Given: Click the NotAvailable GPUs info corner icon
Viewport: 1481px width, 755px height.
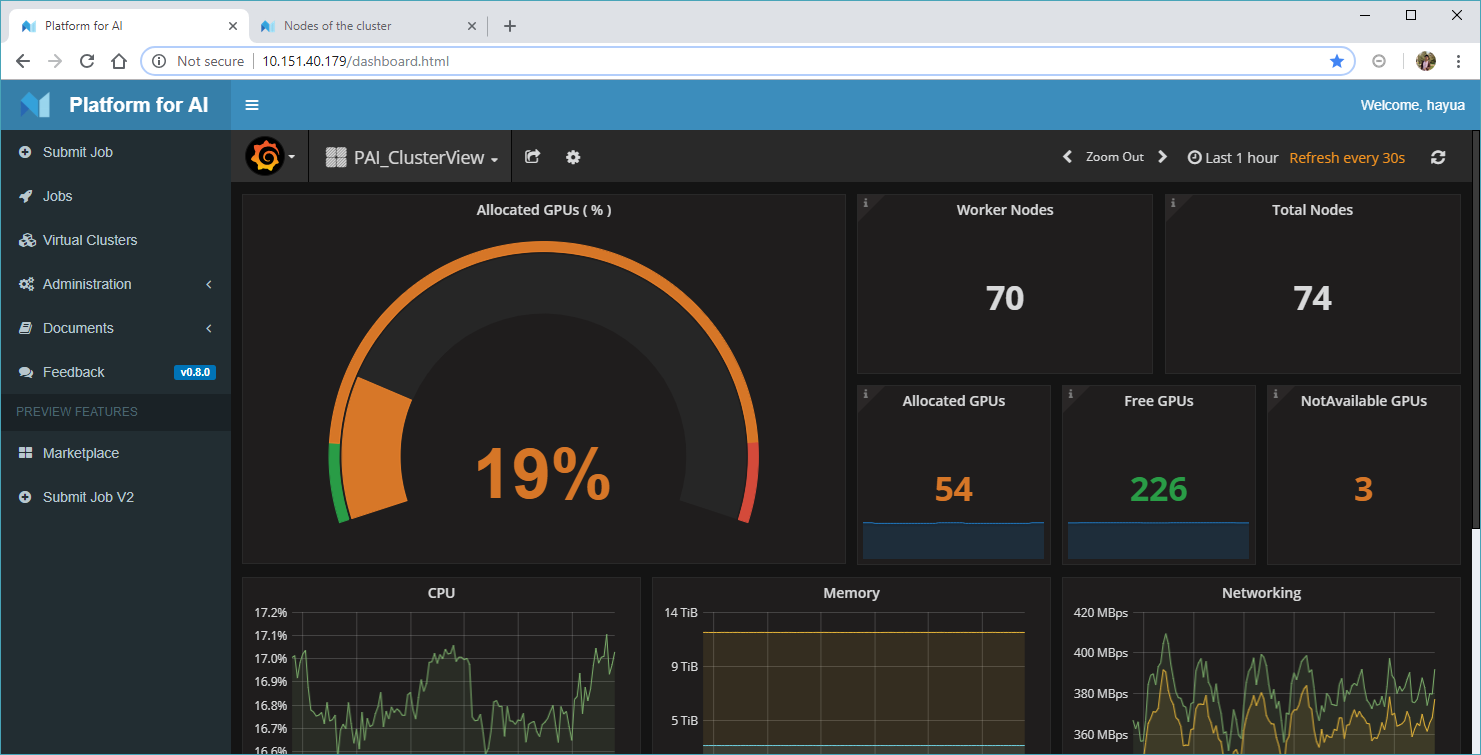Looking at the screenshot, I should 1275,394.
